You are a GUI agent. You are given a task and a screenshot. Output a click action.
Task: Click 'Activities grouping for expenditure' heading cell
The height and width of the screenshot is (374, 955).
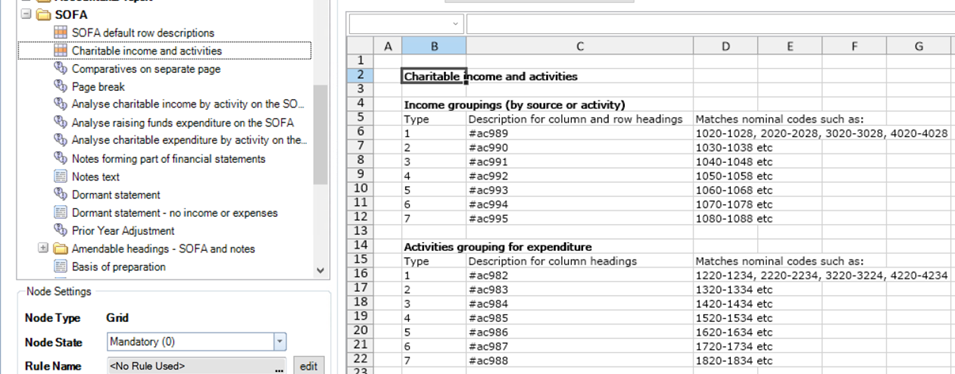click(x=498, y=247)
